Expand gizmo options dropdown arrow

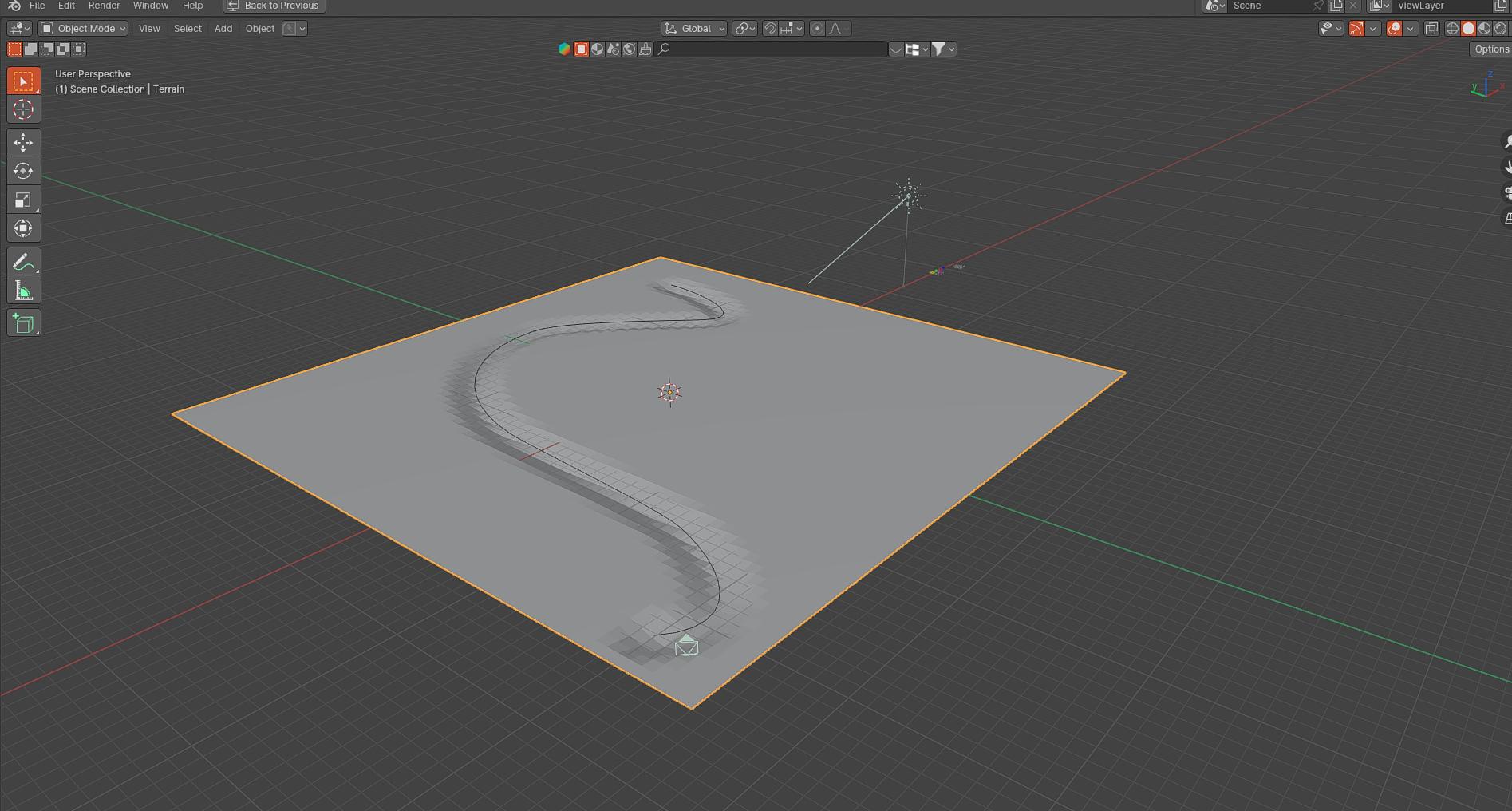click(1372, 28)
